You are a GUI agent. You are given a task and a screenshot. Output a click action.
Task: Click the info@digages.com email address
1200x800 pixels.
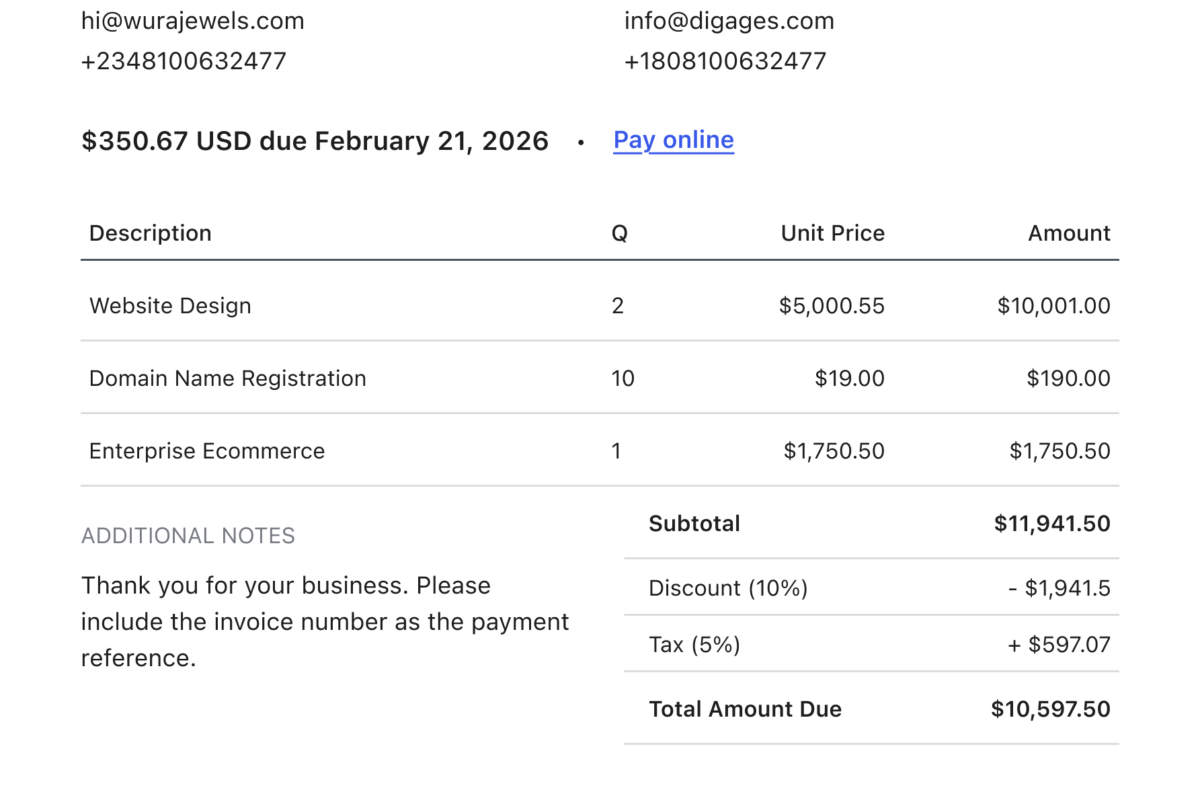click(x=729, y=21)
